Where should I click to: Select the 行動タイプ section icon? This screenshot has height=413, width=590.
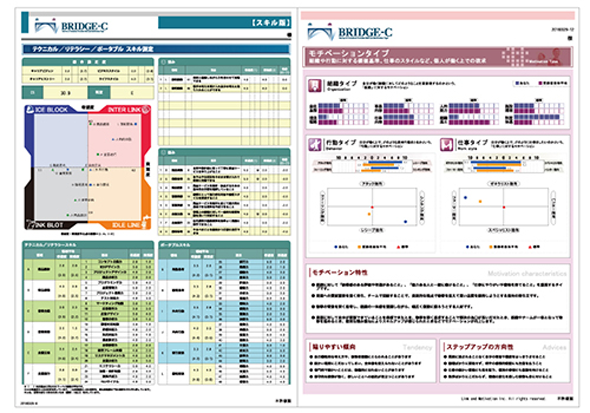click(x=315, y=144)
